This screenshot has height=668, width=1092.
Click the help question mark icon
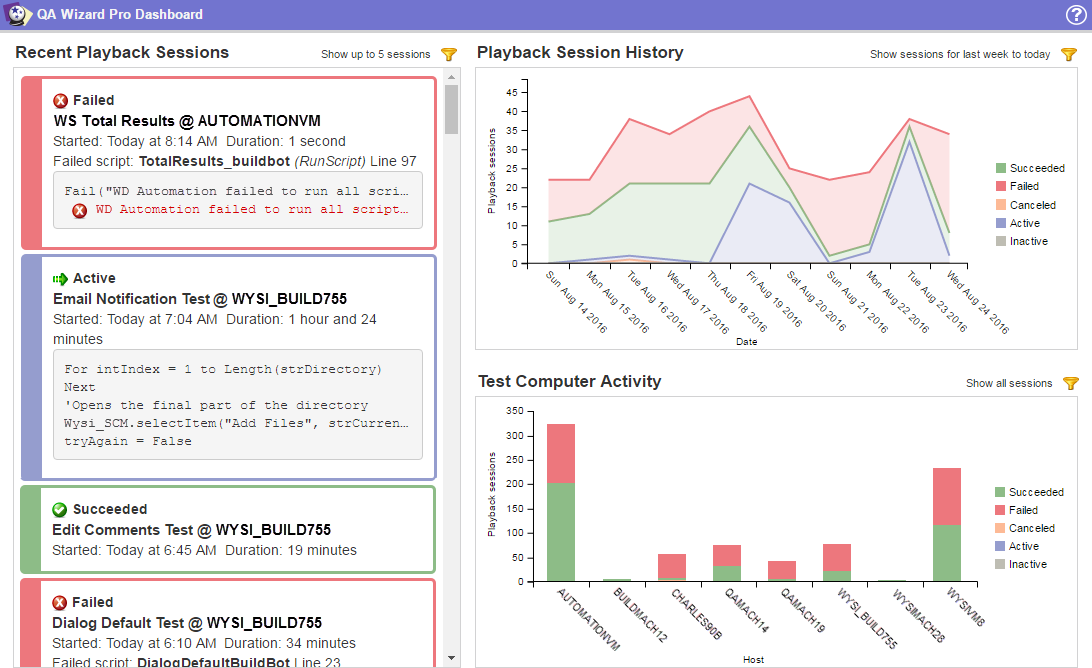click(x=1075, y=14)
